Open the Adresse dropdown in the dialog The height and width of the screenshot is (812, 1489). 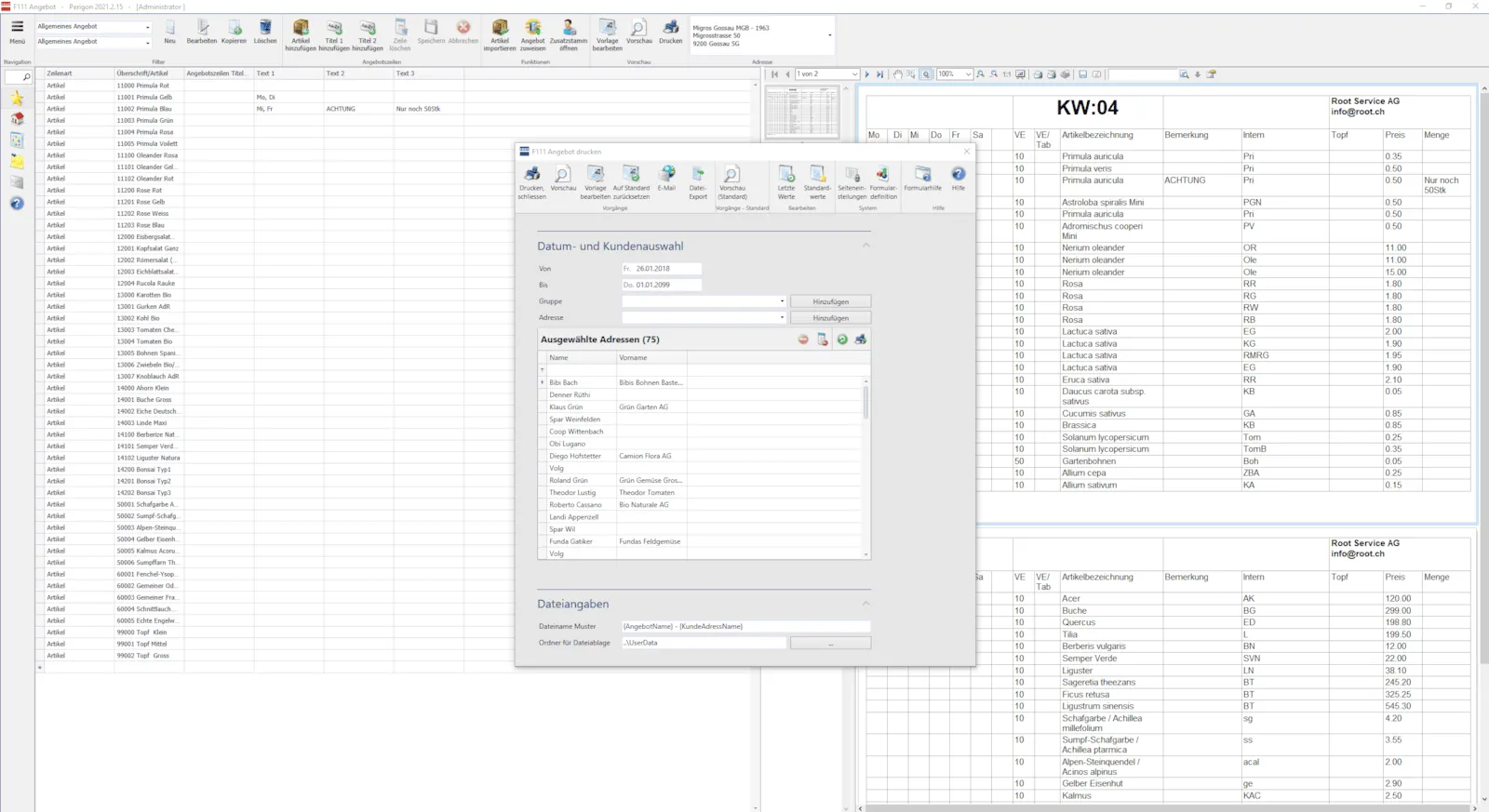click(x=782, y=318)
